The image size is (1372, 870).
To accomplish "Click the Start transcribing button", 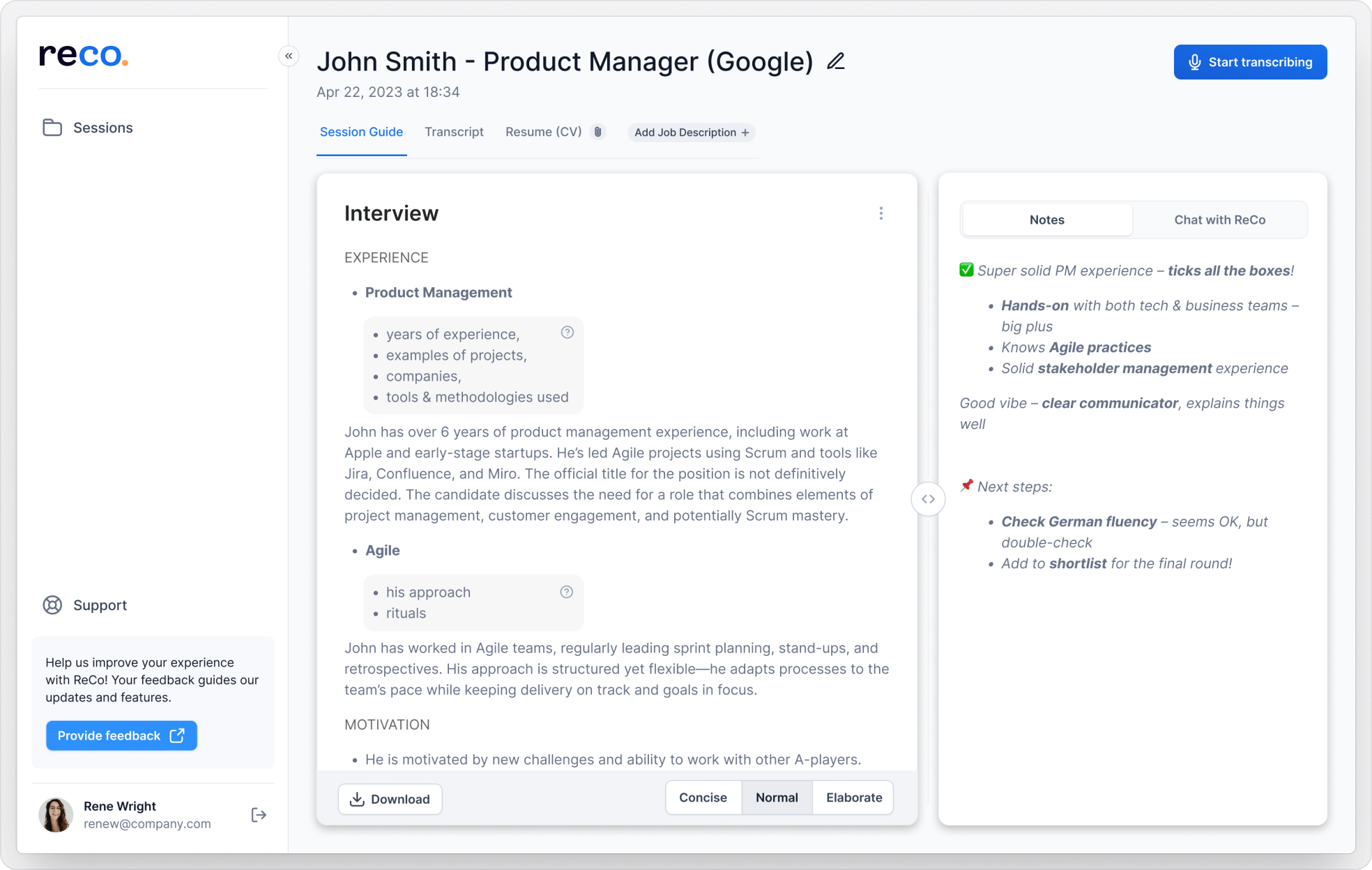I will tap(1250, 62).
